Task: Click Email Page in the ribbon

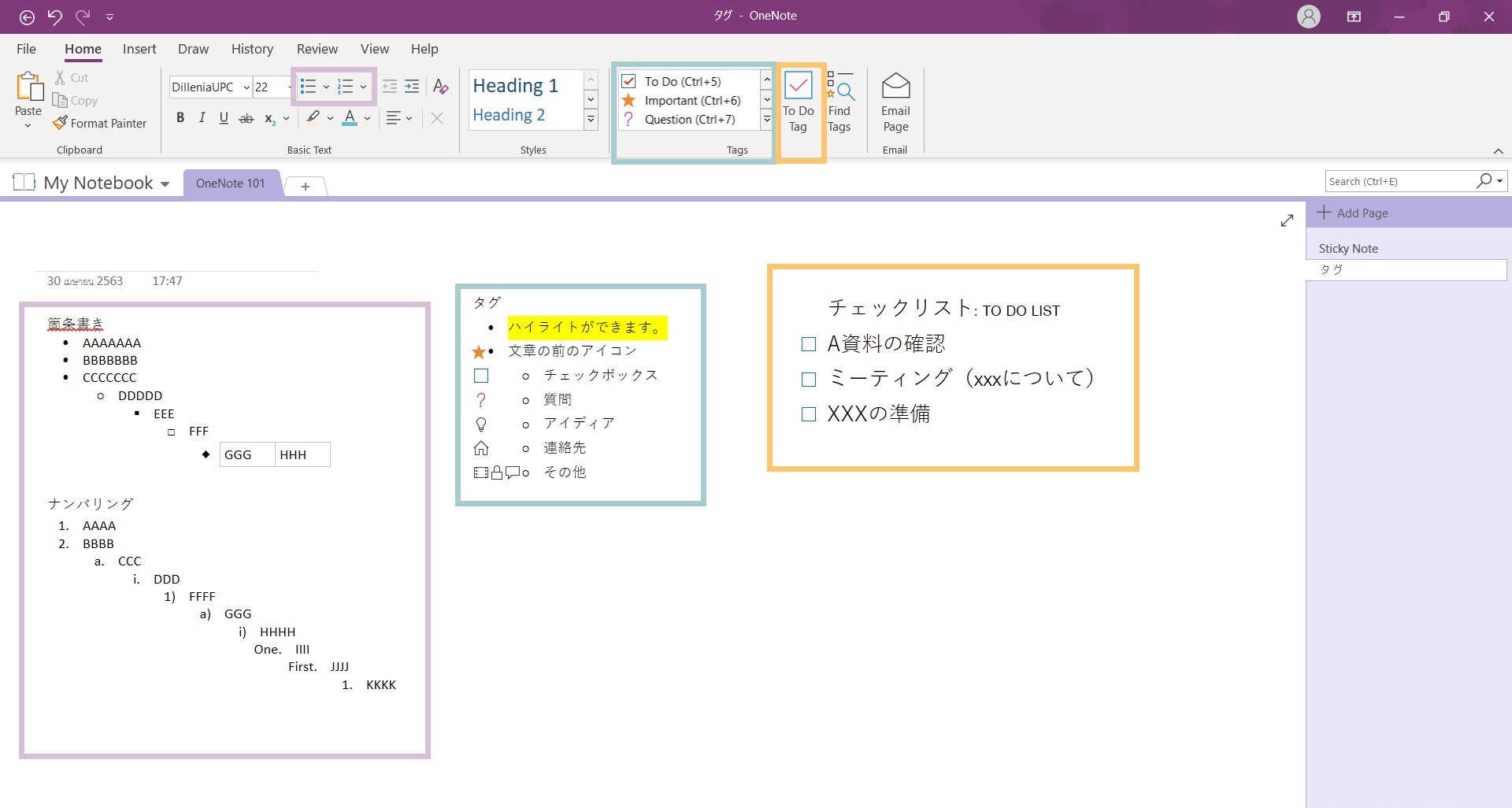Action: coord(895,100)
